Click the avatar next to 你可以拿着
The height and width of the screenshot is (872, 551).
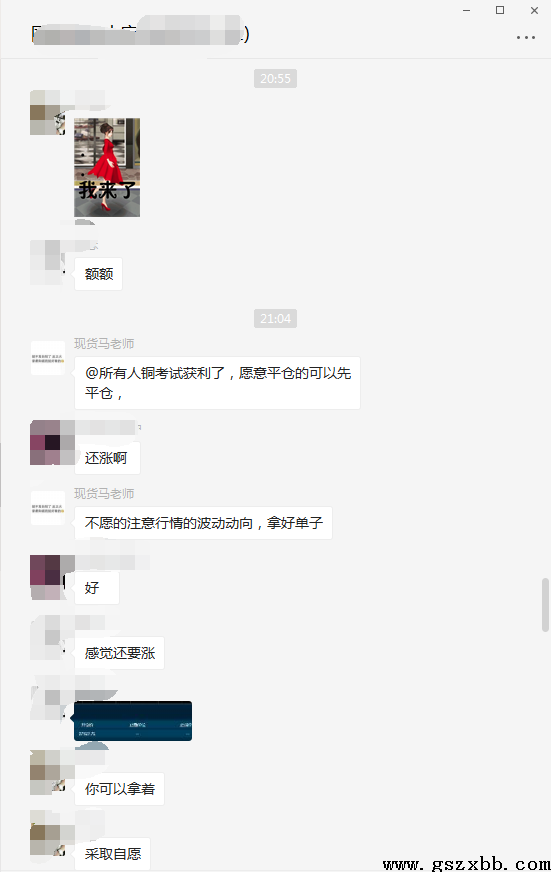tap(48, 772)
